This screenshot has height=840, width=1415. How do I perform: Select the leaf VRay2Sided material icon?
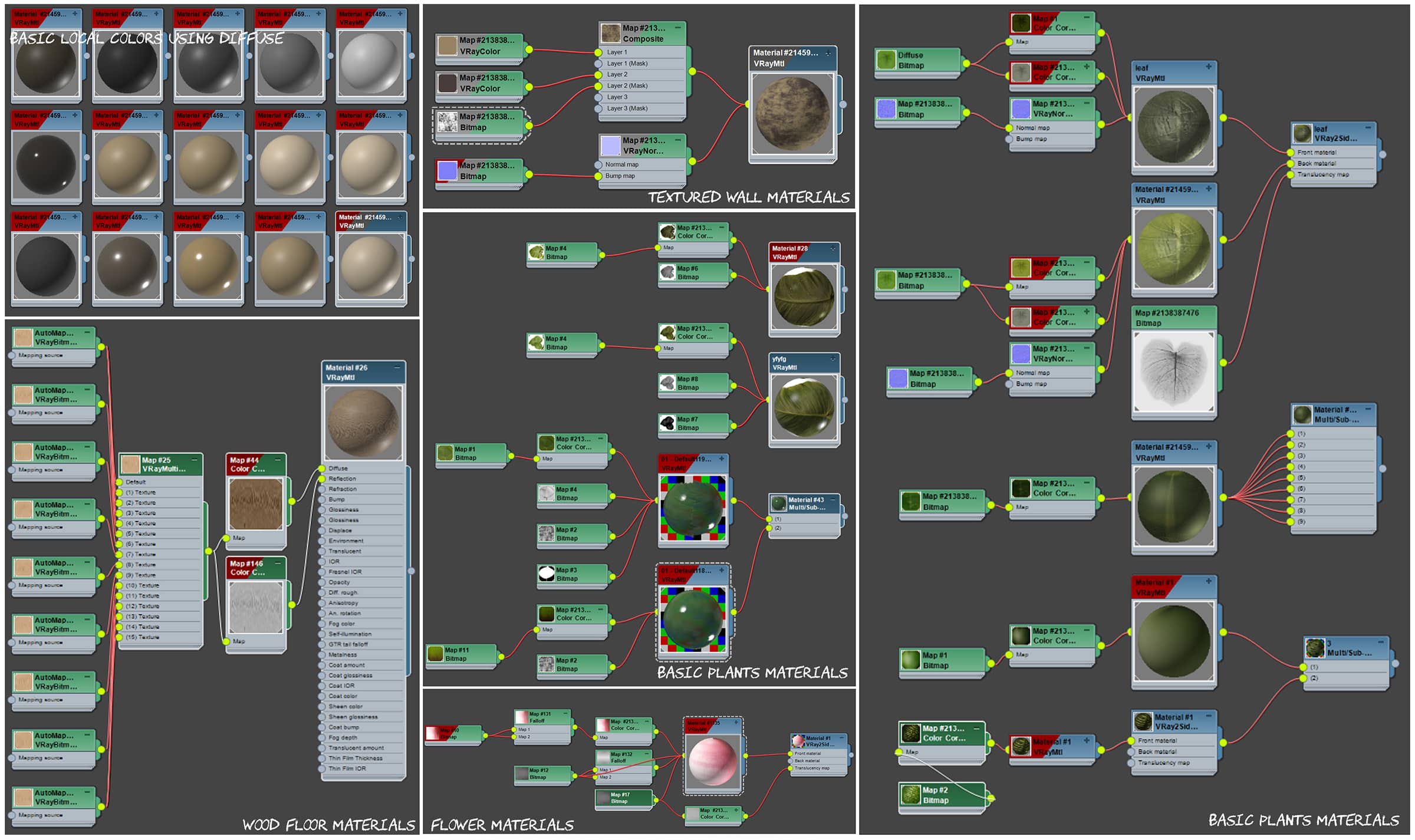click(x=1302, y=133)
